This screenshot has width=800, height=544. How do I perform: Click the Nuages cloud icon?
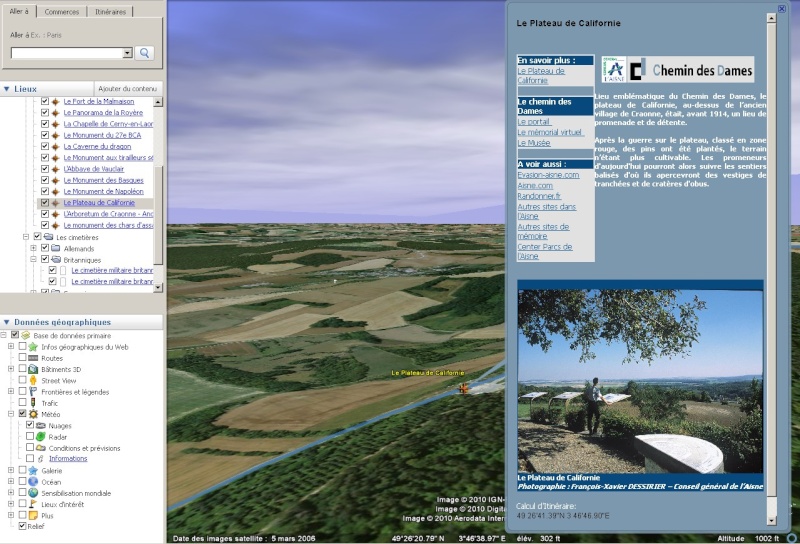click(x=40, y=426)
